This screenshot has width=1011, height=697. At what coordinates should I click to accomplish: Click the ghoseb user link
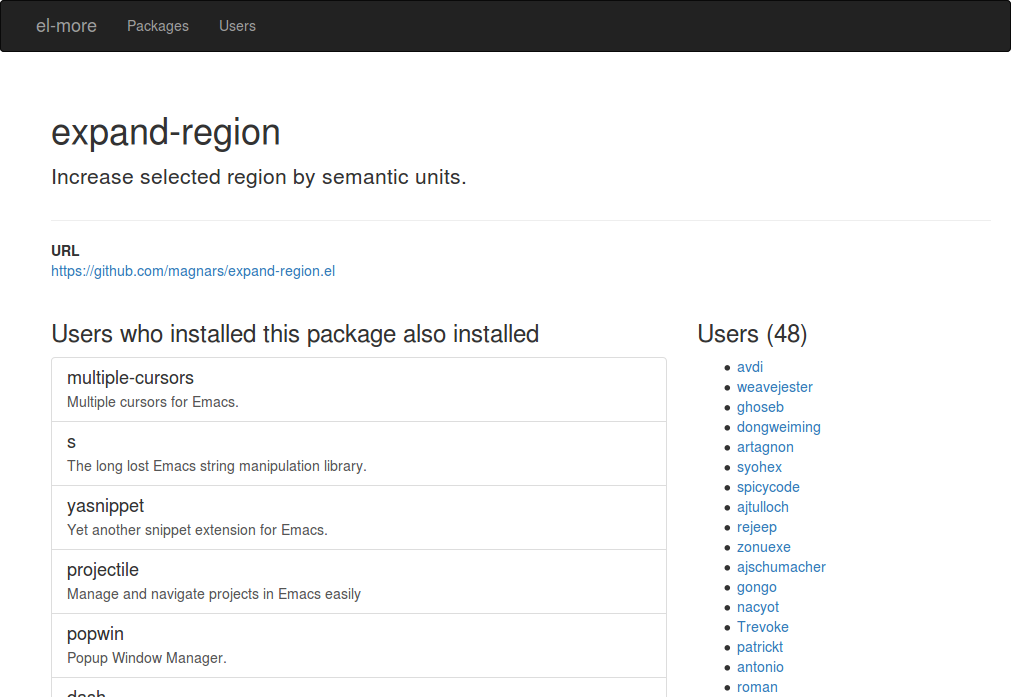click(x=760, y=407)
